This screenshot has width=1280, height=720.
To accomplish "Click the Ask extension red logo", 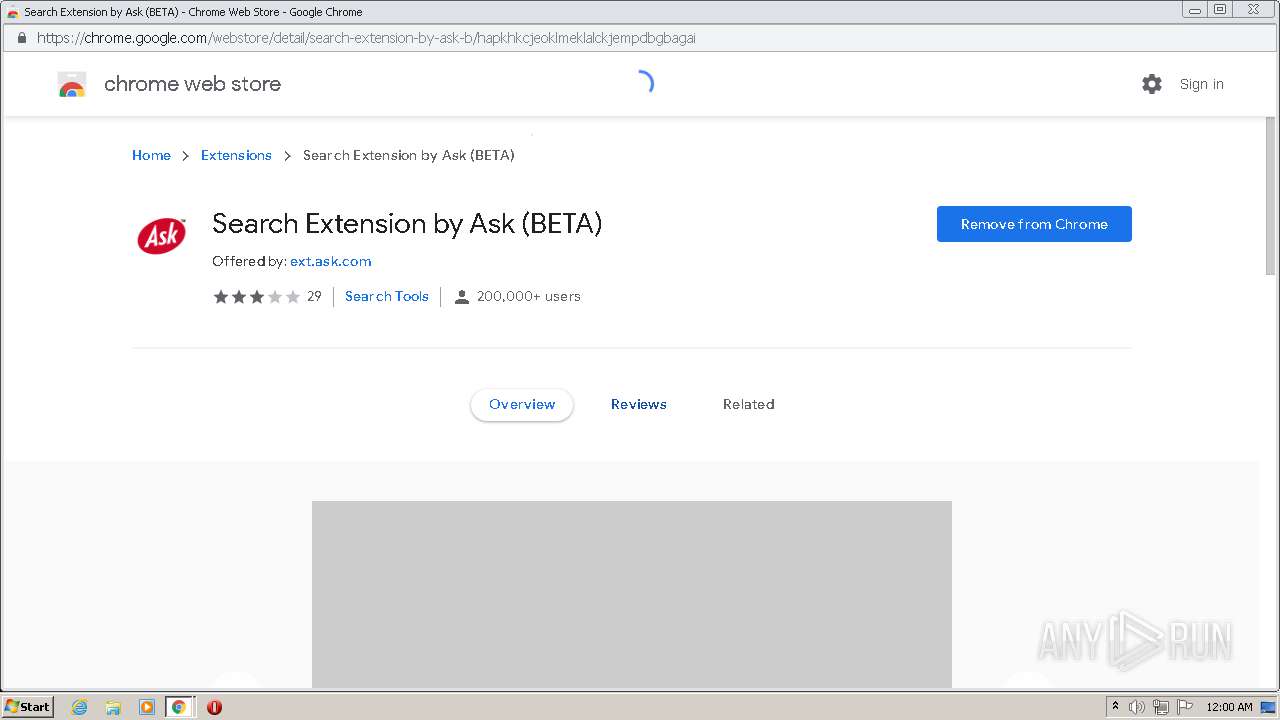I will tap(161, 236).
